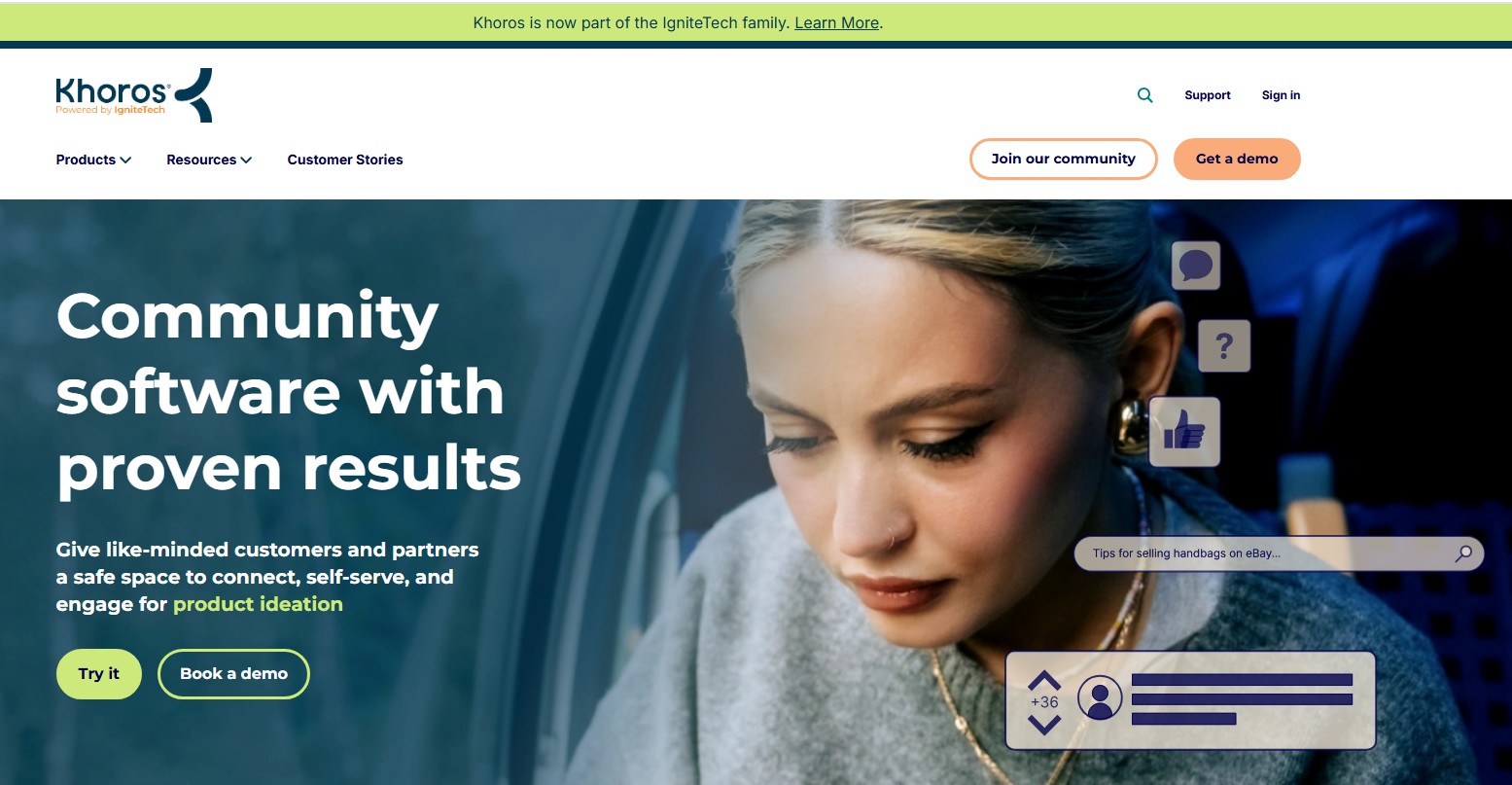Click the upvote arrow above +36
The image size is (1512, 785).
click(x=1044, y=680)
